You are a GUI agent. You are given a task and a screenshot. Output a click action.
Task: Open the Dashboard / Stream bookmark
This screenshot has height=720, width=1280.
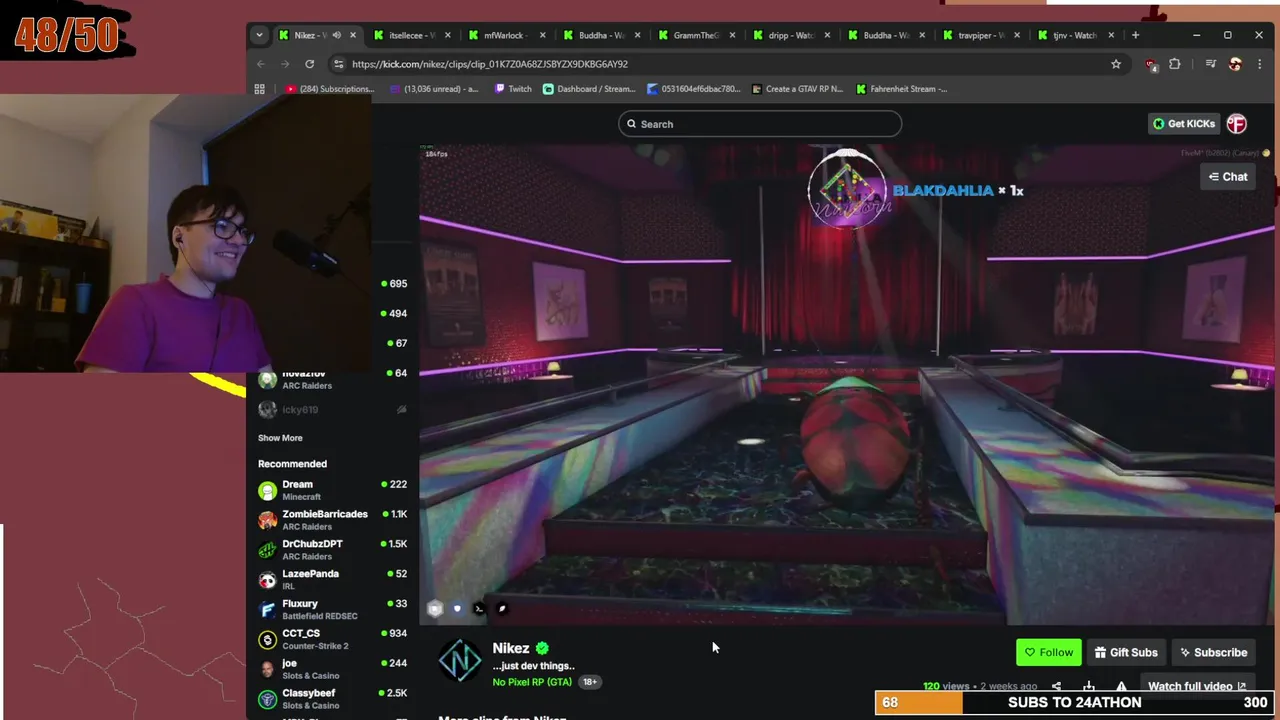(x=589, y=89)
